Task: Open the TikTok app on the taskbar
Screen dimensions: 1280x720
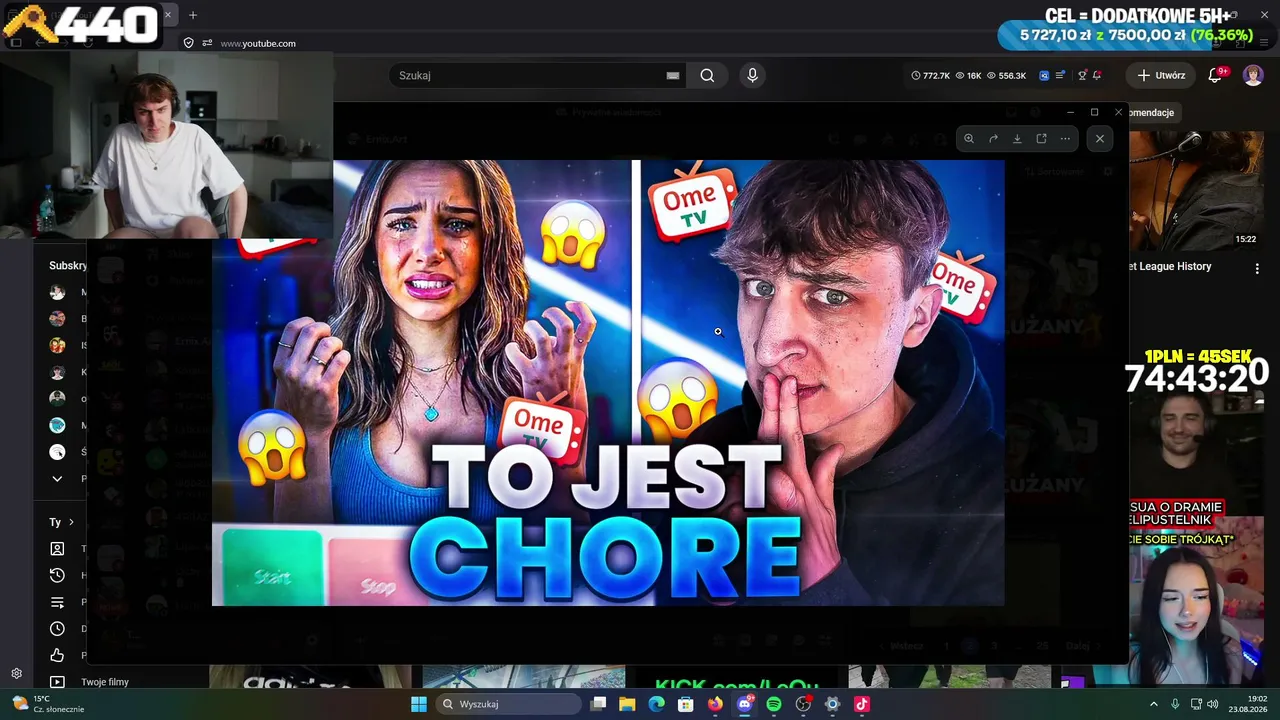Action: [x=862, y=704]
